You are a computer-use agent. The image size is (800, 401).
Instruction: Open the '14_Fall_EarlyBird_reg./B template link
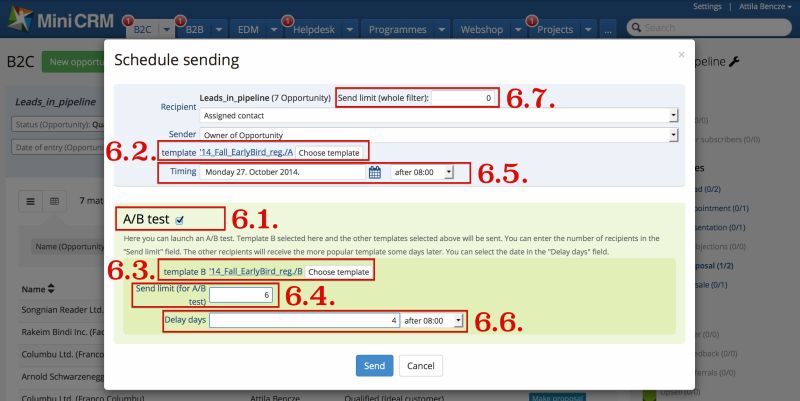[x=256, y=271]
